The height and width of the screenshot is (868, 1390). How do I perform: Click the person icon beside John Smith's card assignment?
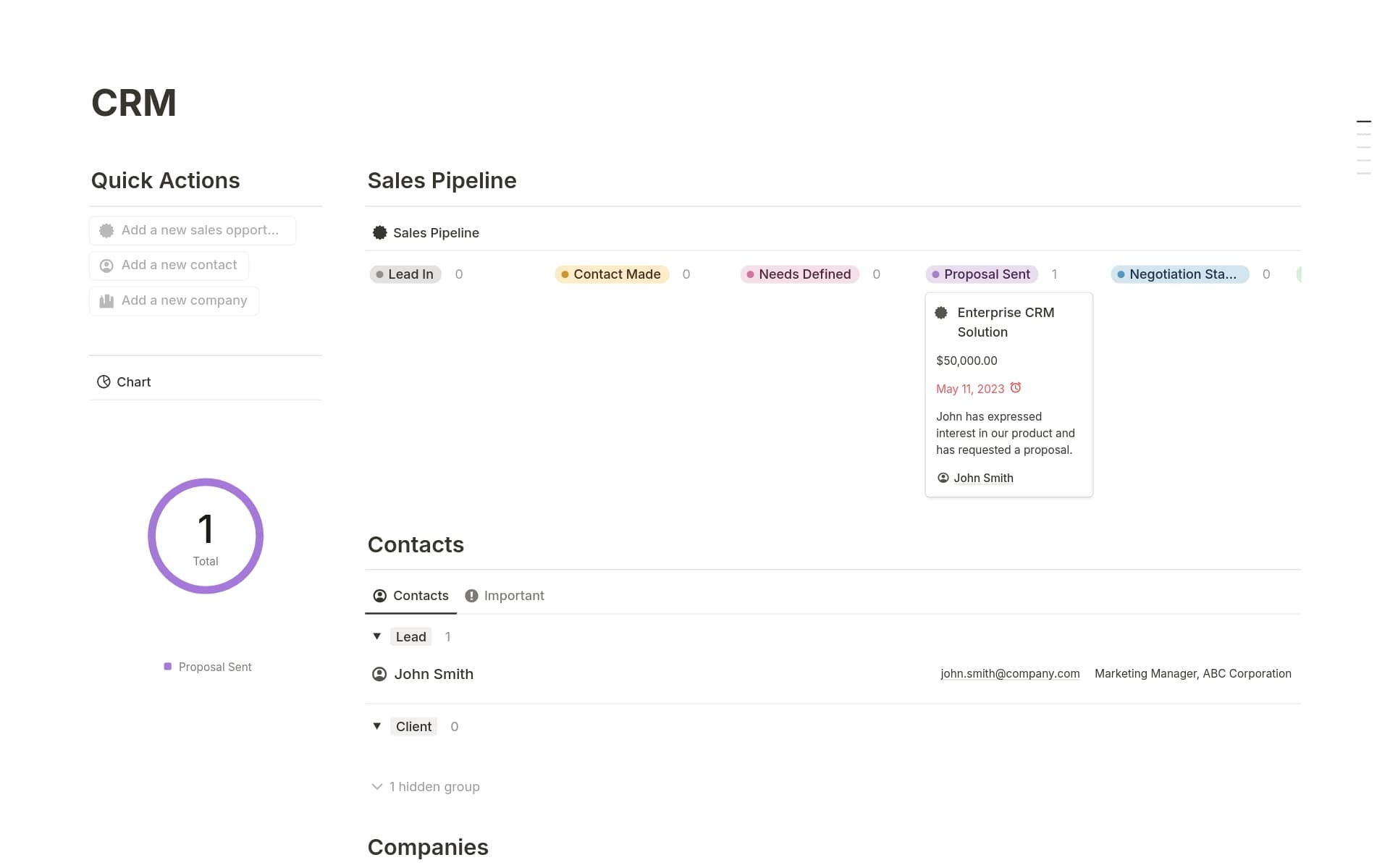click(x=942, y=478)
